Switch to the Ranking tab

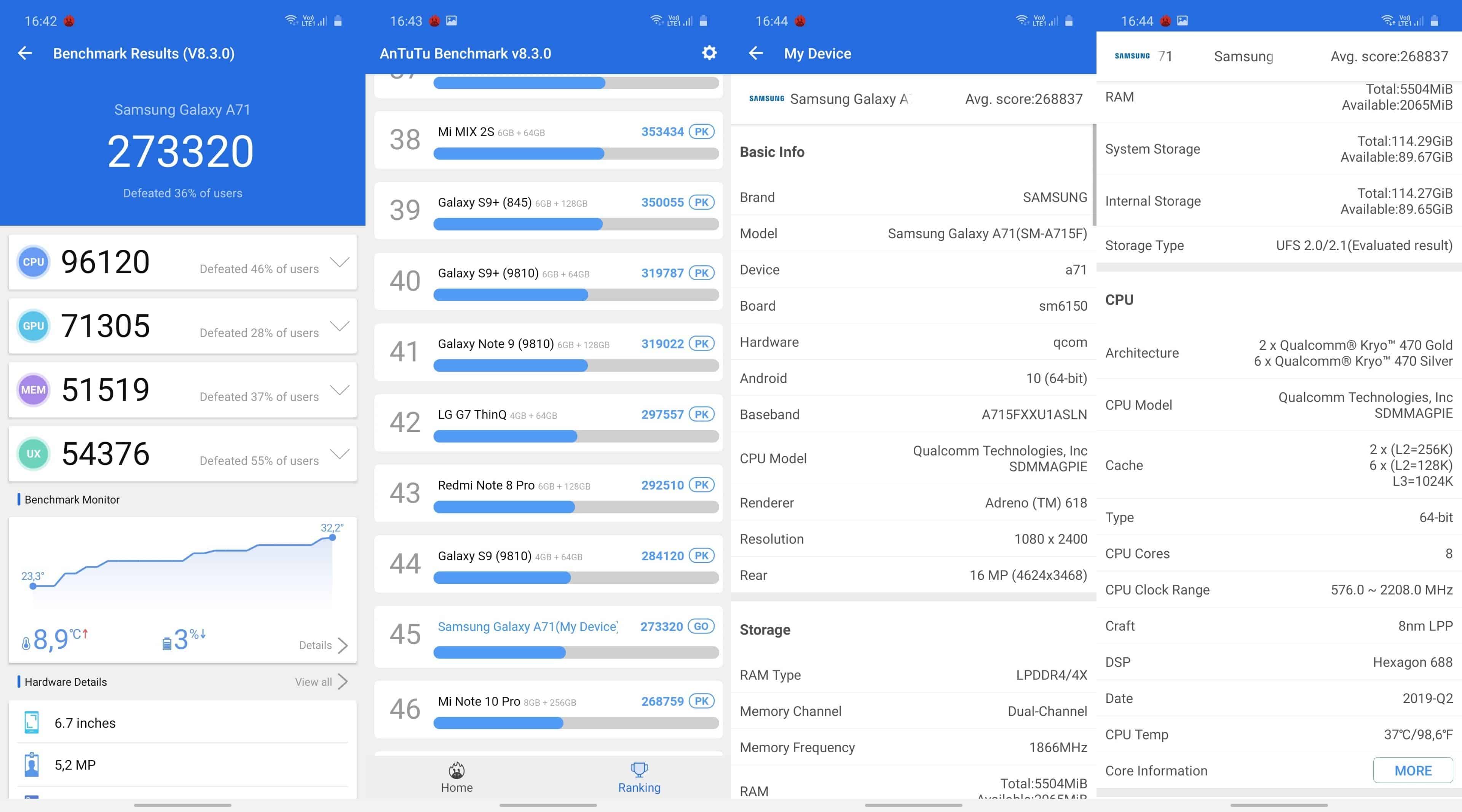(x=639, y=777)
